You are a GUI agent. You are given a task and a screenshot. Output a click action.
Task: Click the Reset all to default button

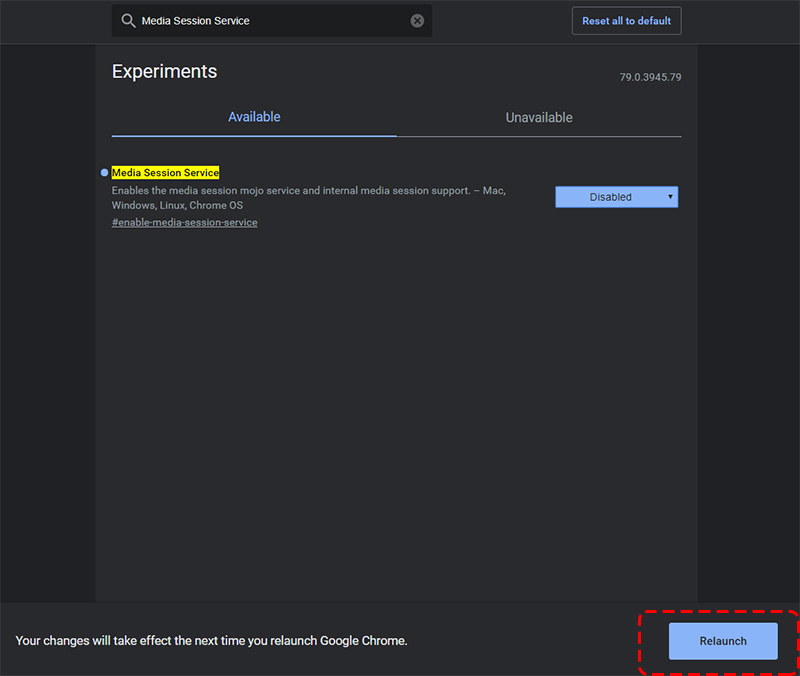point(626,21)
